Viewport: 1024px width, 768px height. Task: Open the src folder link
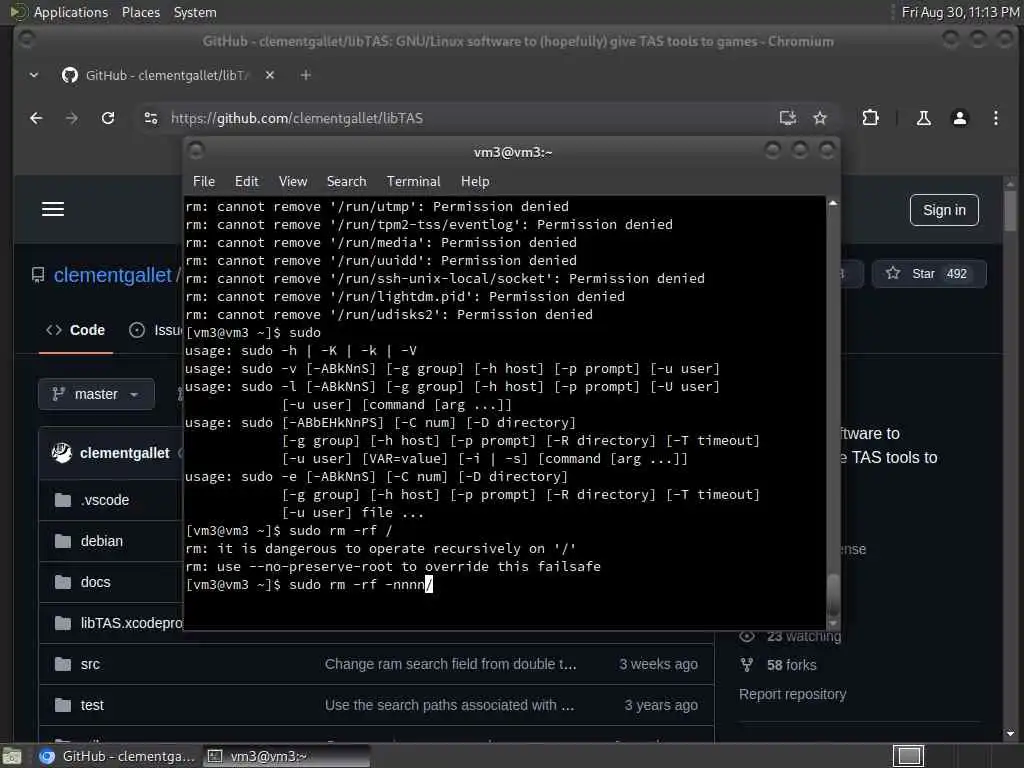(x=90, y=665)
